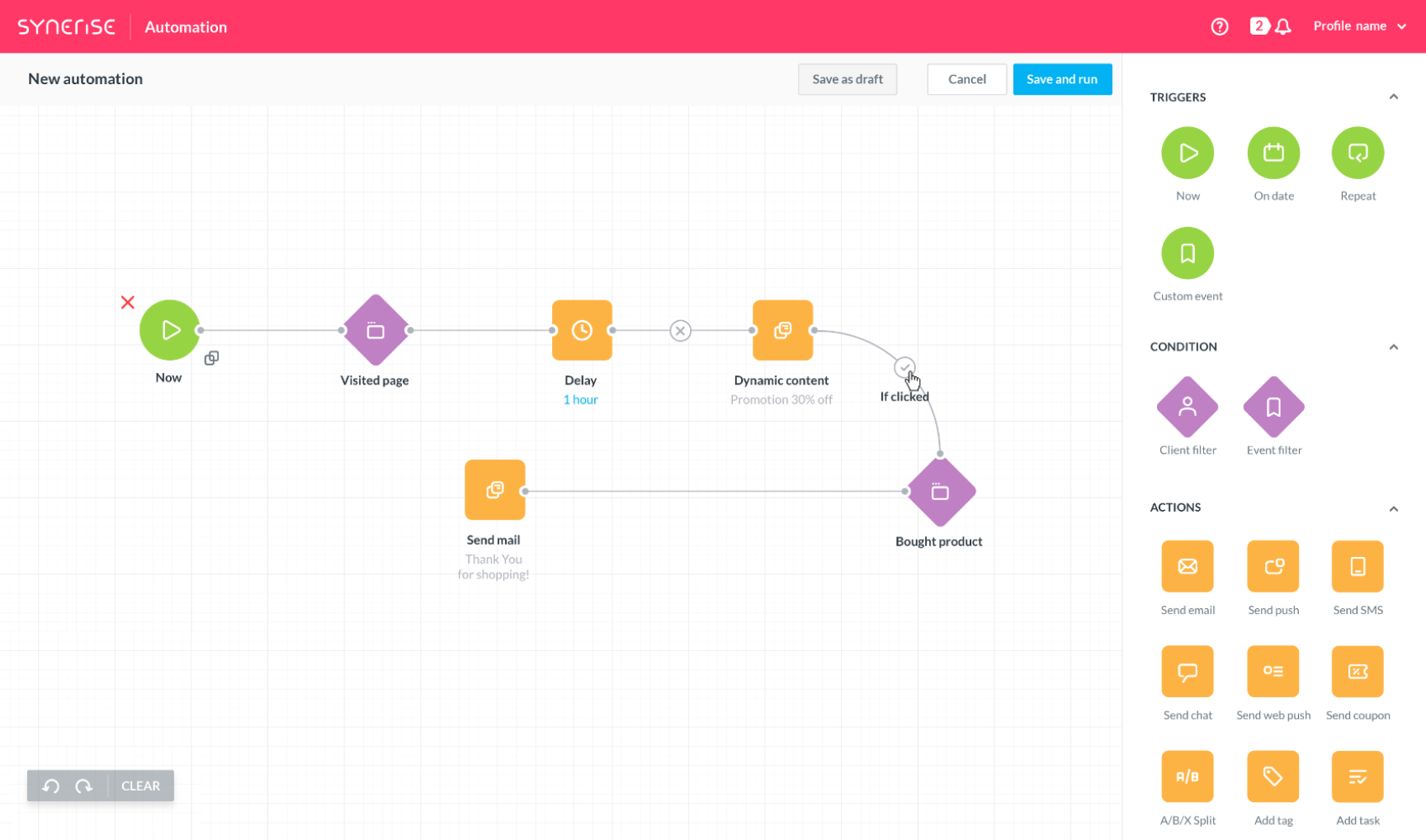
Task: Delete the Now node with red X
Action: (128, 303)
